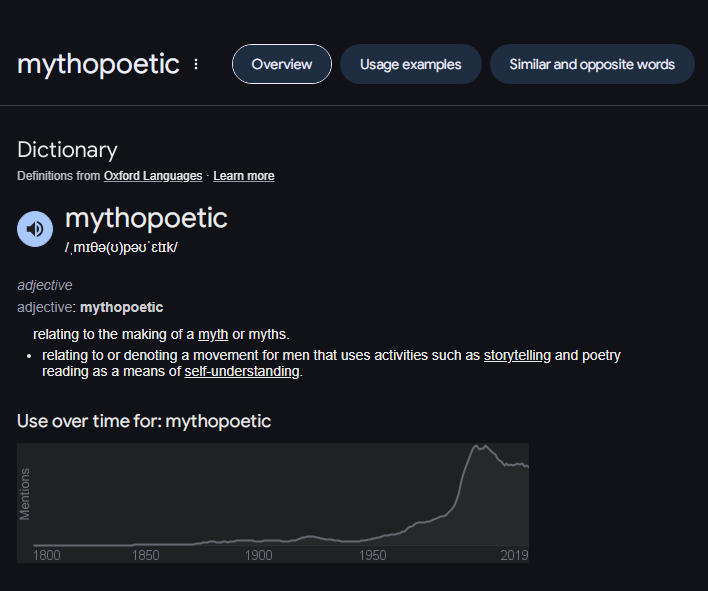Viewport: 708px width, 591px height.
Task: Follow the underlined 'myth' link
Action: coord(213,334)
